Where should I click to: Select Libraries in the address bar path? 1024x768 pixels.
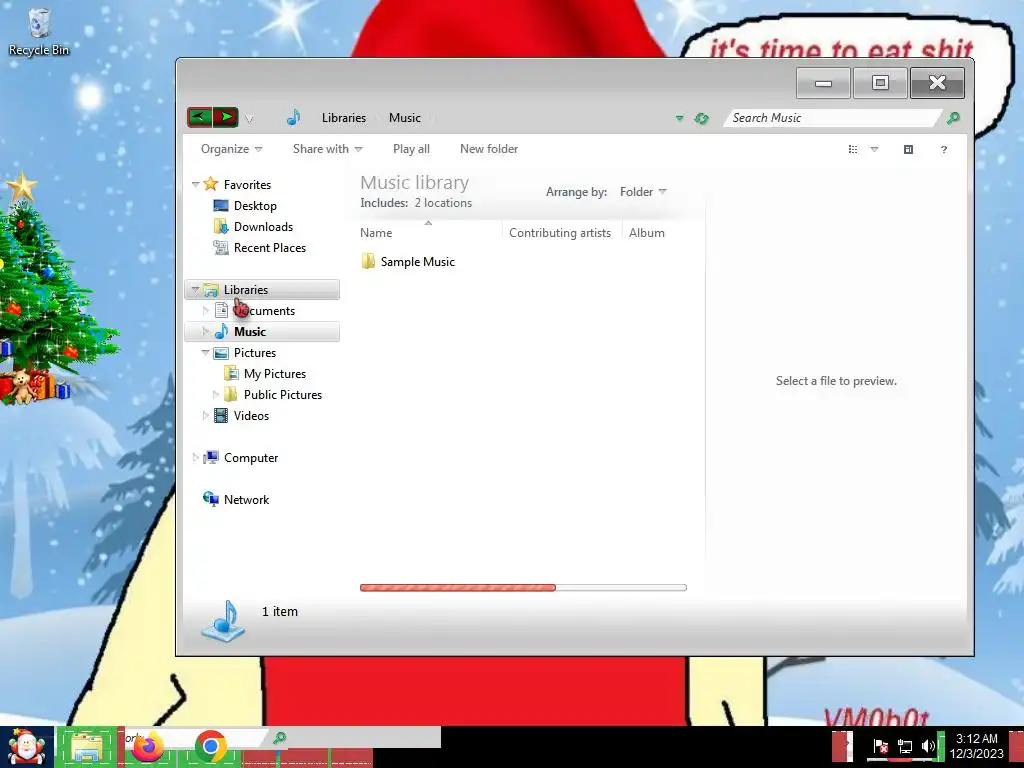pos(344,118)
